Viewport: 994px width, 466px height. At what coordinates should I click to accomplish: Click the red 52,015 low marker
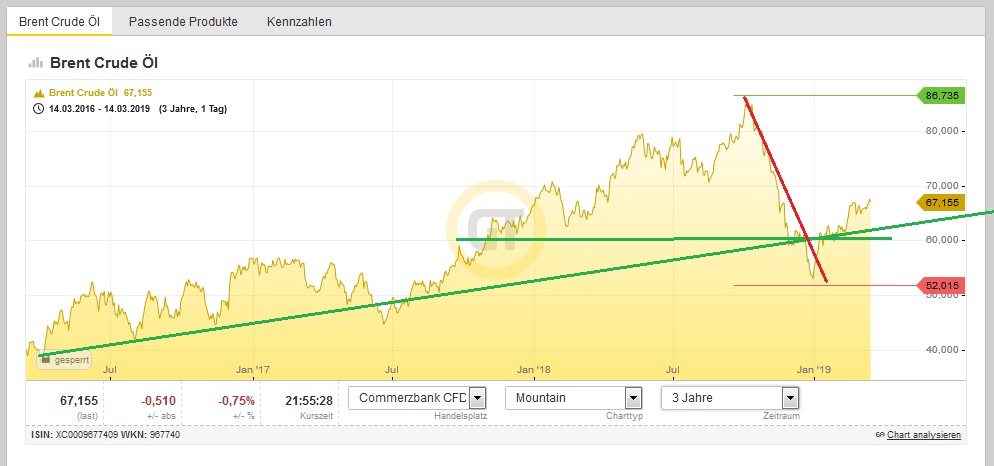click(x=941, y=286)
